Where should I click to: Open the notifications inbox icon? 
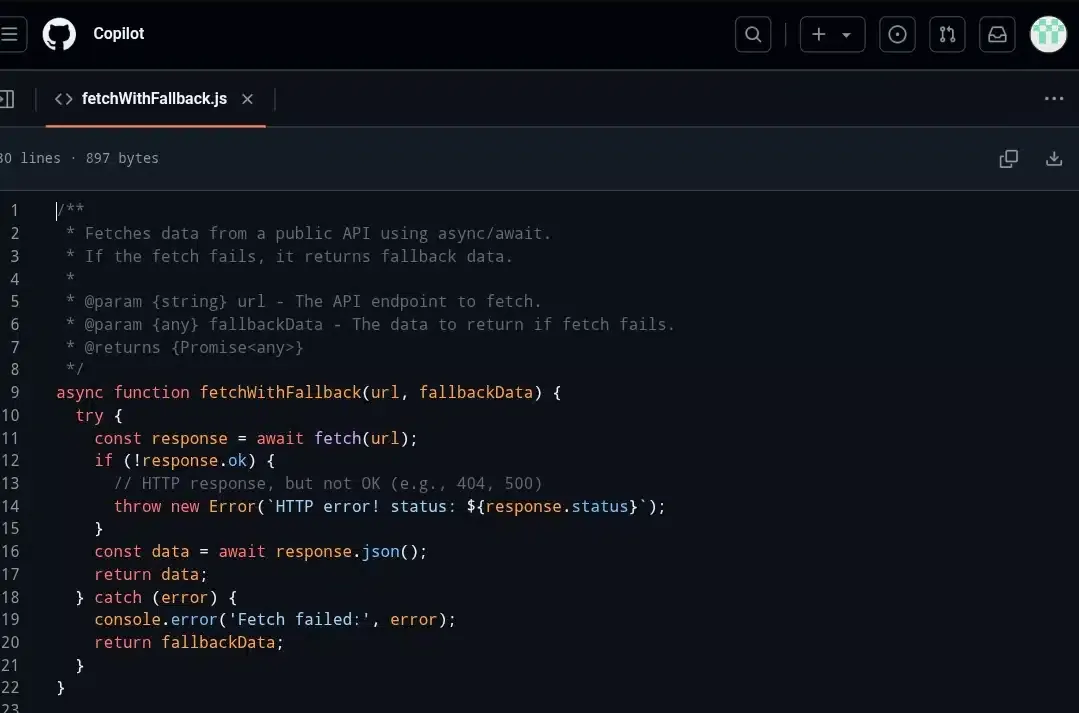coord(997,34)
